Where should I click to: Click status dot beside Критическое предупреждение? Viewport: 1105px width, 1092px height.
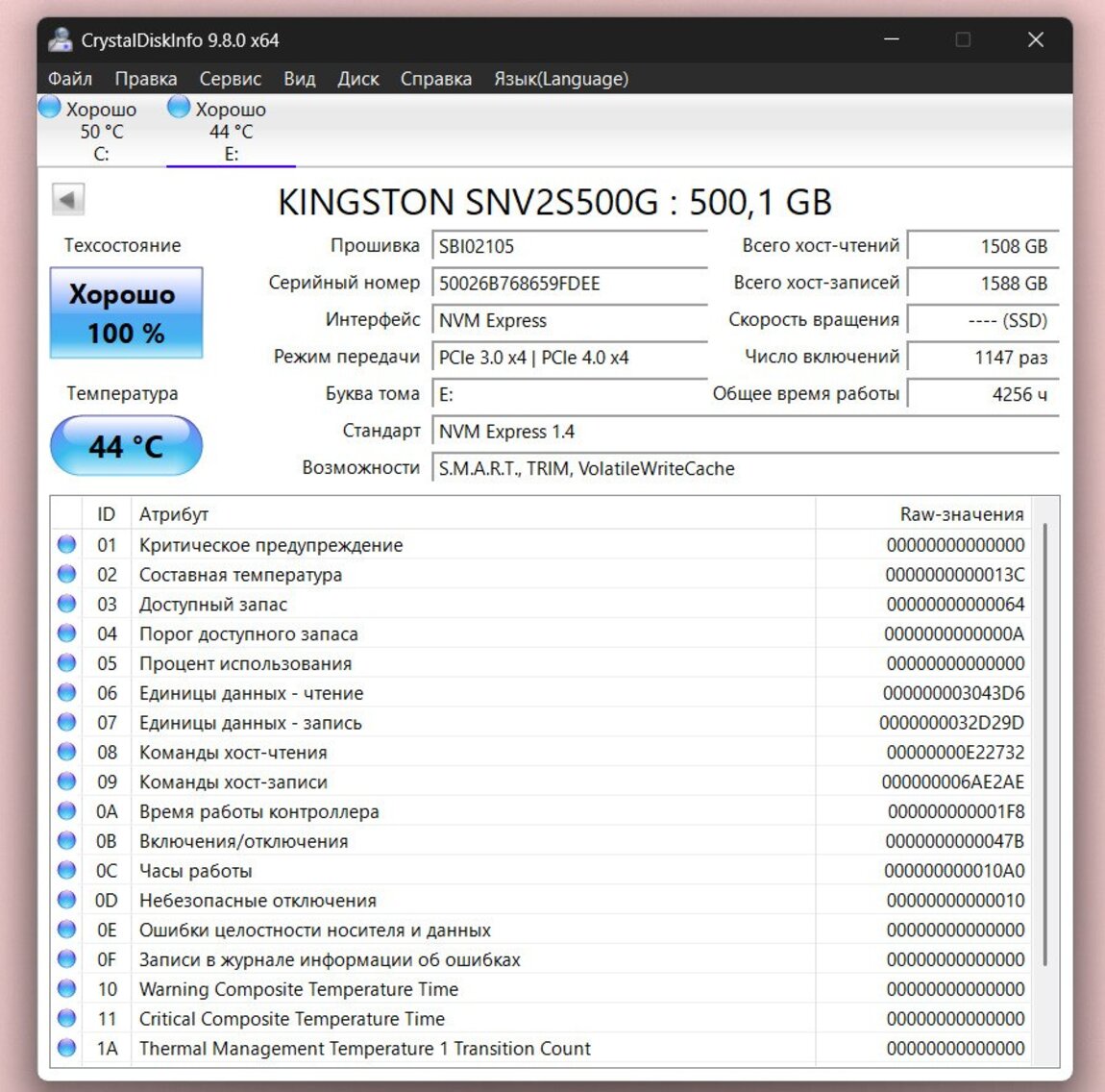(x=66, y=545)
